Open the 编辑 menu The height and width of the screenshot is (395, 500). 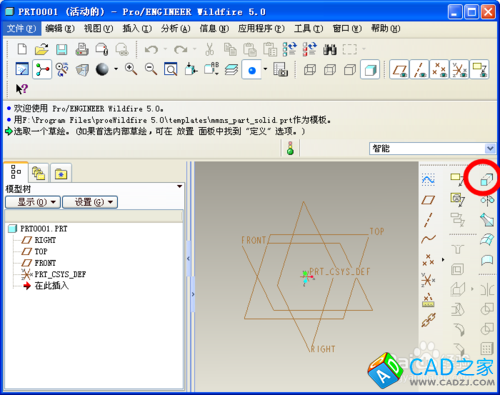click(60, 29)
